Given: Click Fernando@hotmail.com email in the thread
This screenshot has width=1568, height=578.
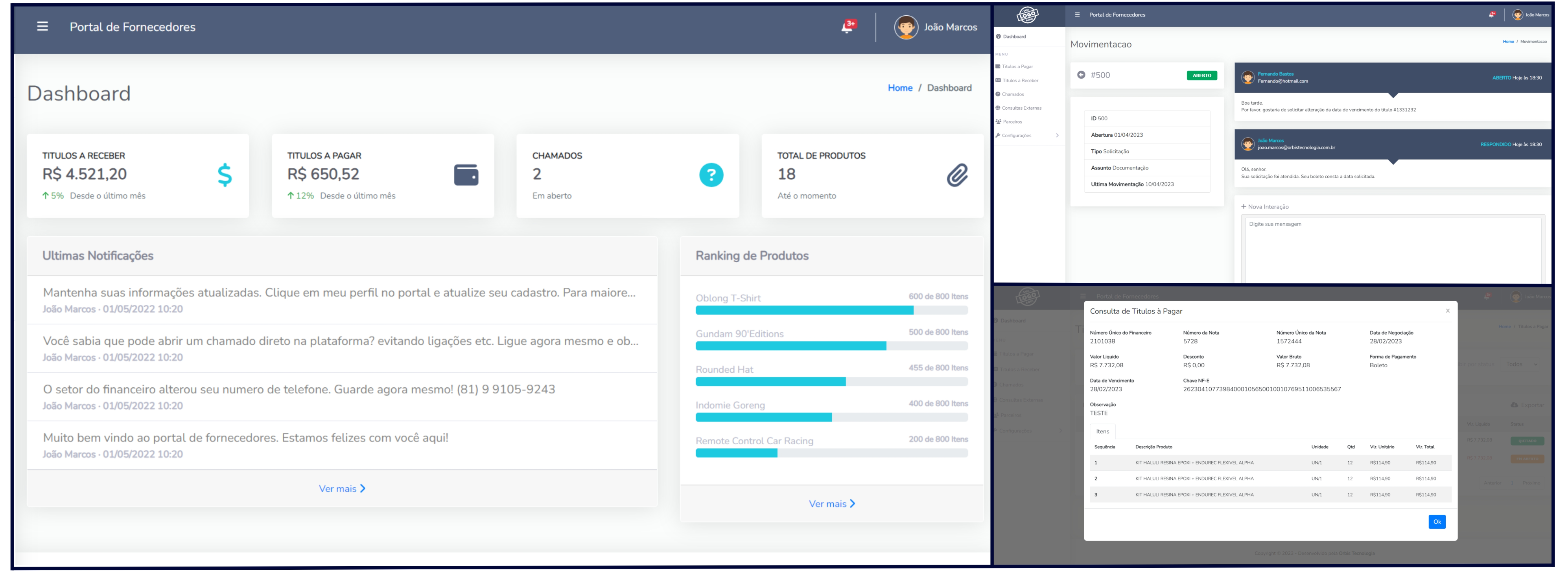Looking at the screenshot, I should [x=1282, y=81].
